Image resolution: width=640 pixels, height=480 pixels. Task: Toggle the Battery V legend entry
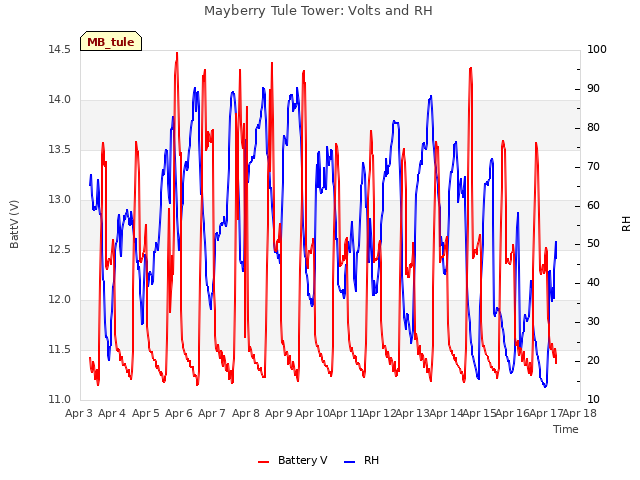tap(292, 460)
